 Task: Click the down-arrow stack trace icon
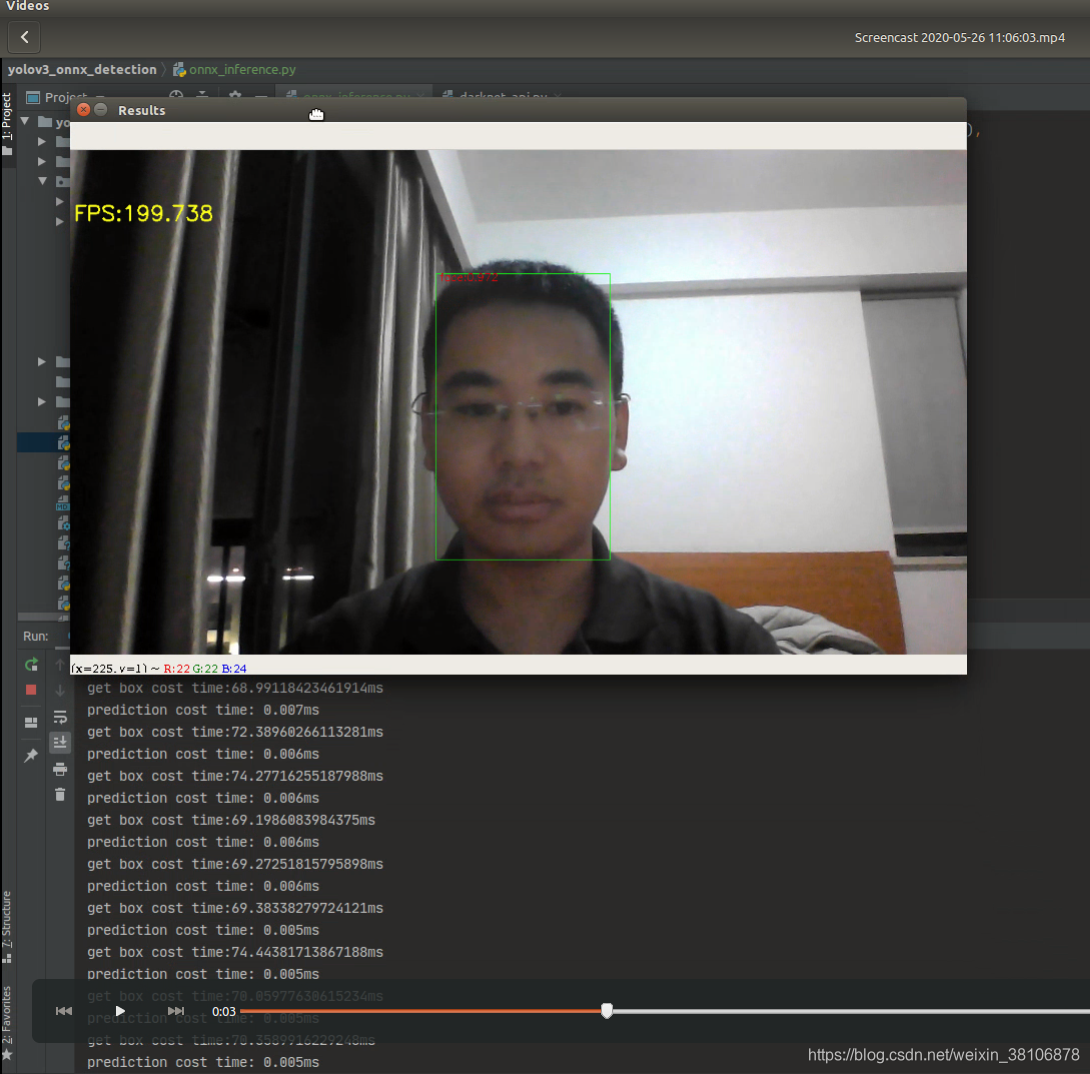[x=60, y=690]
